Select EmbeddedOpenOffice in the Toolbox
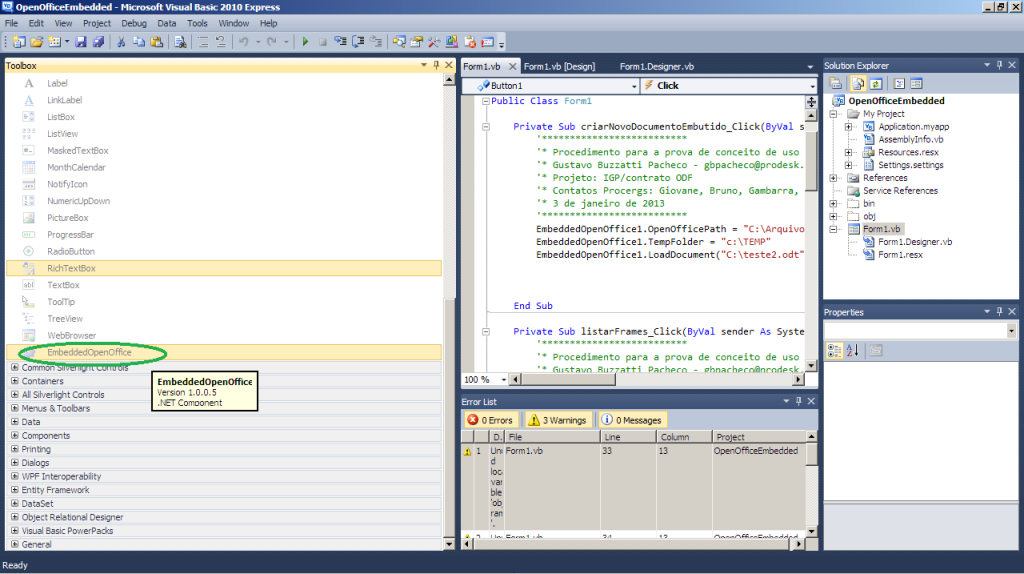 88,352
